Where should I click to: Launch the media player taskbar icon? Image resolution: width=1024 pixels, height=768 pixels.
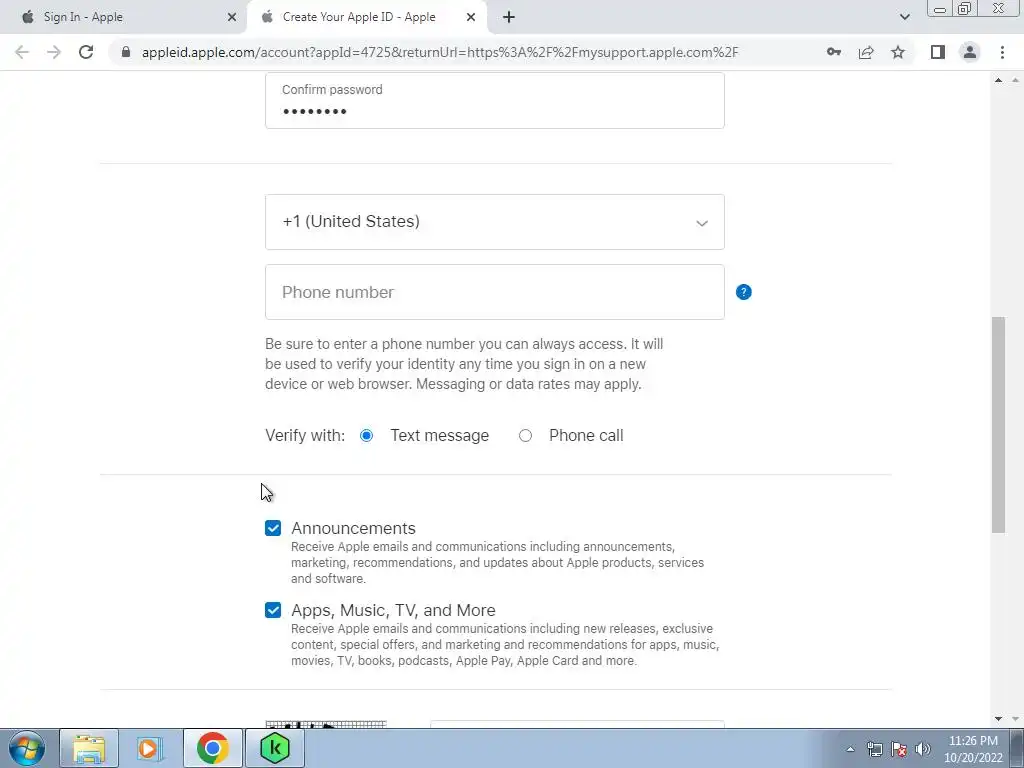(x=151, y=748)
